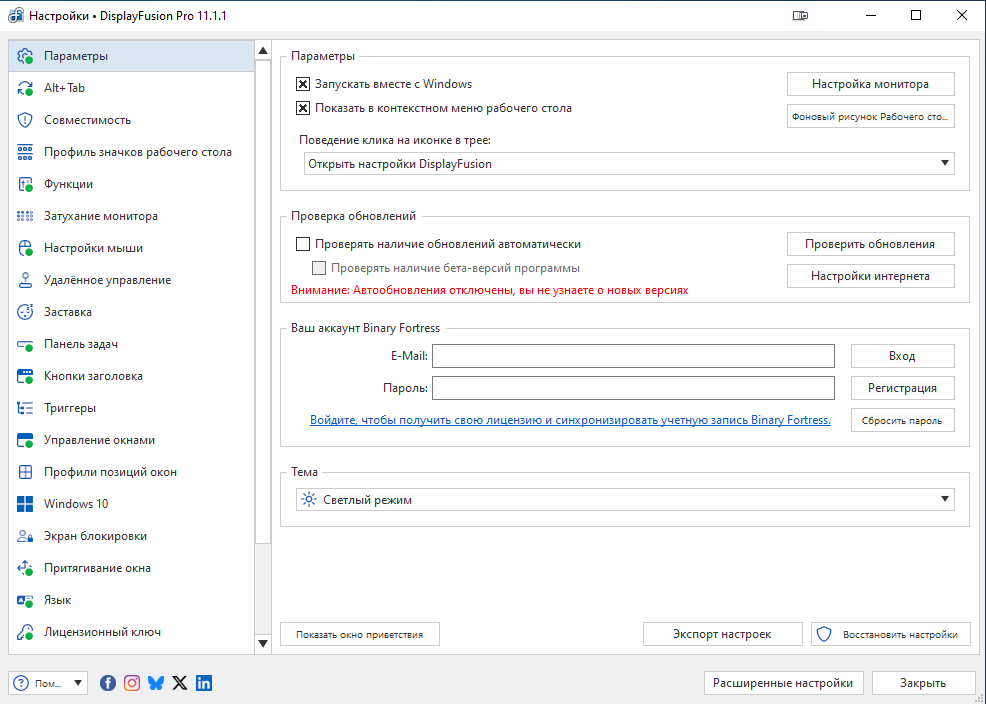
Task: Open the Instagram icon link
Action: pyautogui.click(x=132, y=683)
